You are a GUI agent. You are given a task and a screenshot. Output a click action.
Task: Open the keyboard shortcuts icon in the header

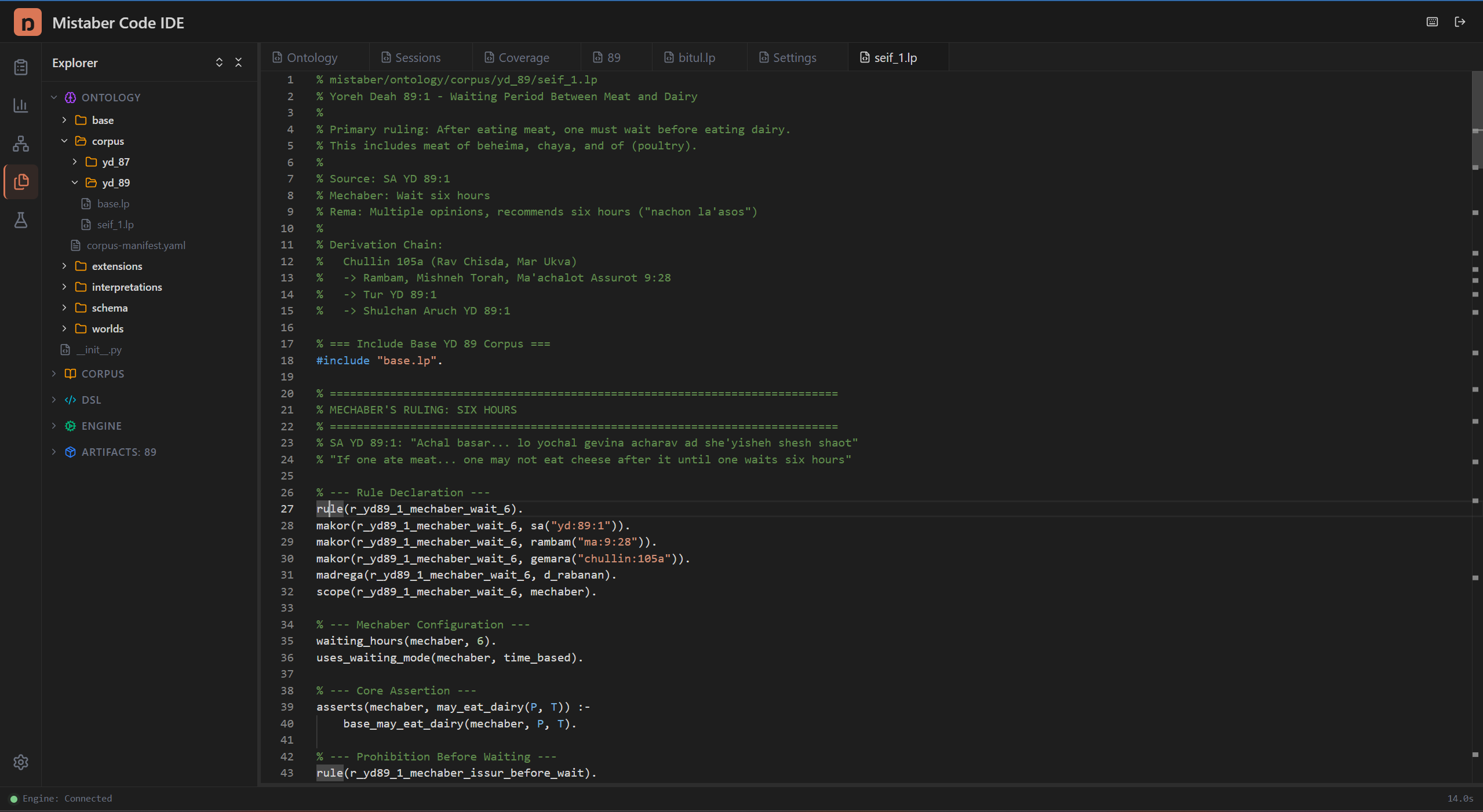tap(1431, 21)
